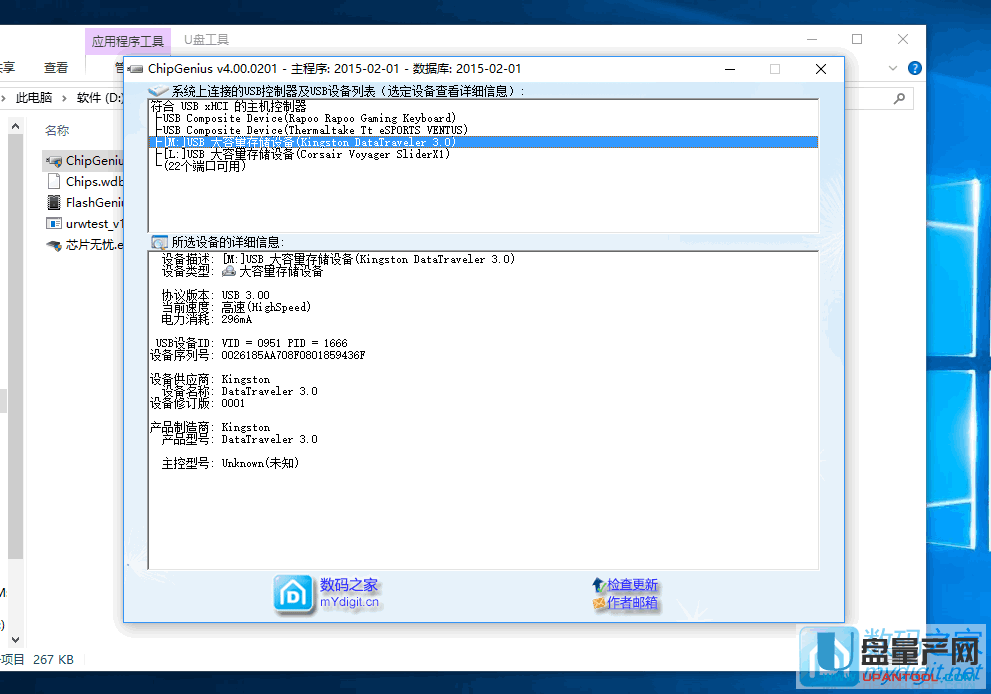Open the 查看 menu tab in Explorer
Screen dimensions: 991x694
click(x=56, y=68)
